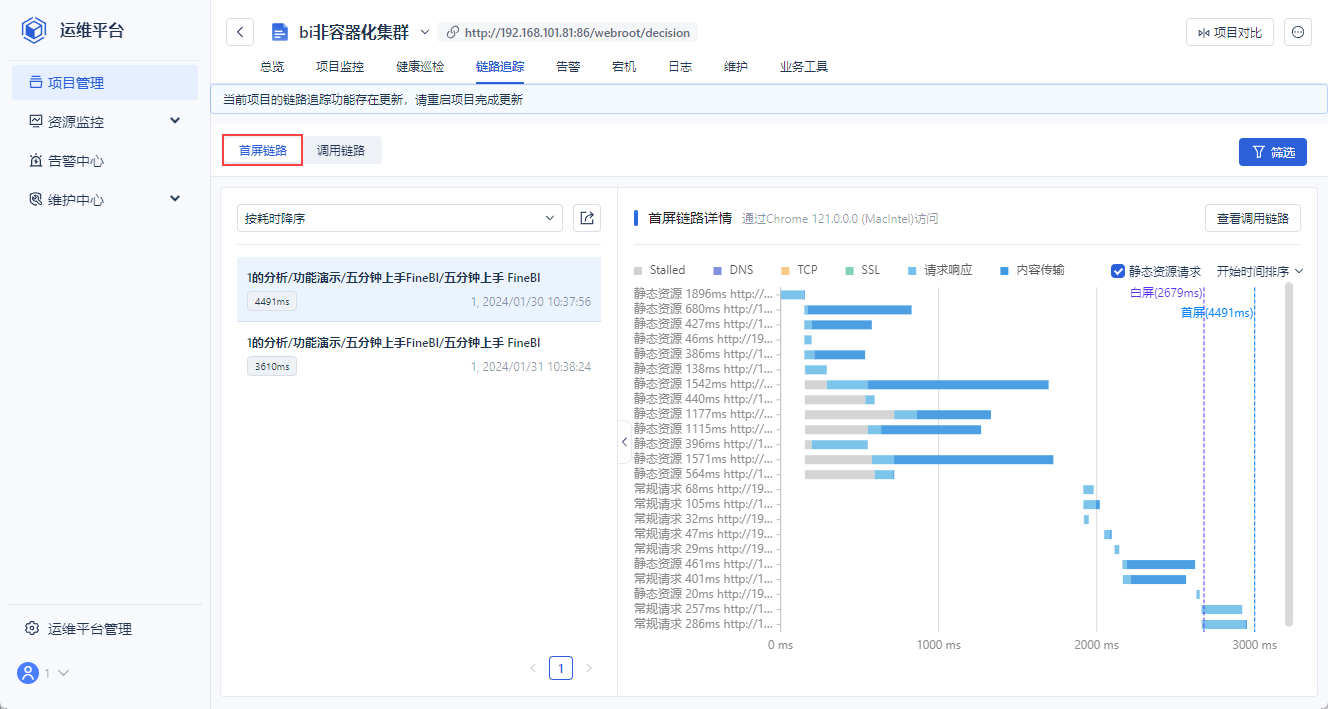Select the 3610ms trace record
This screenshot has width=1328, height=709.
tap(419, 354)
